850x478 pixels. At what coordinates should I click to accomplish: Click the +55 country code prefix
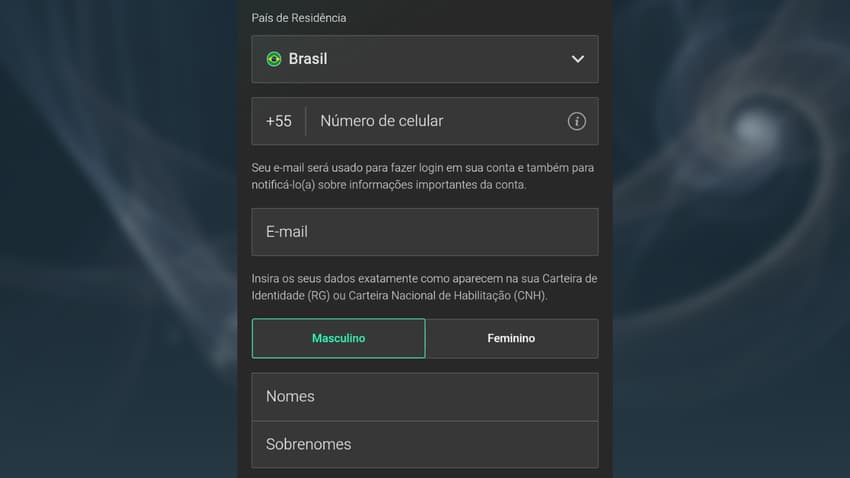279,121
